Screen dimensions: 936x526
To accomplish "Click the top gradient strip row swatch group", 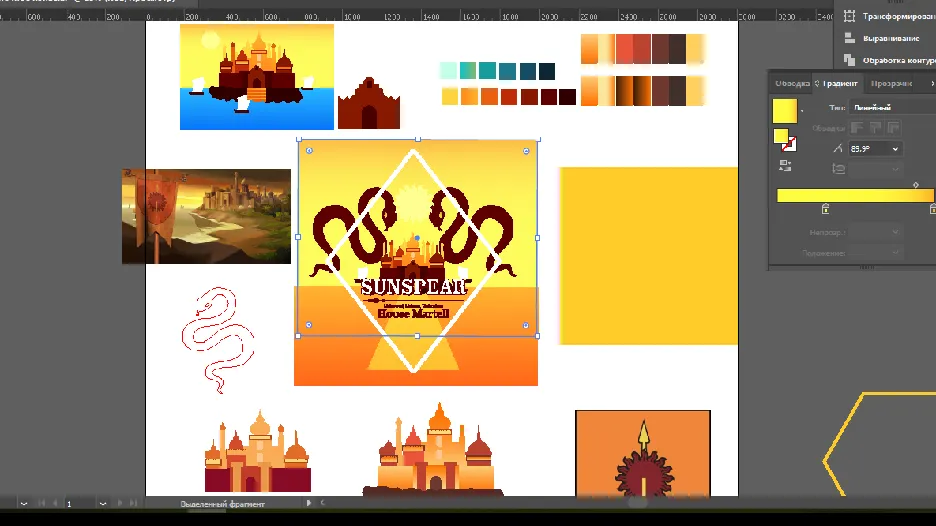I will point(643,49).
